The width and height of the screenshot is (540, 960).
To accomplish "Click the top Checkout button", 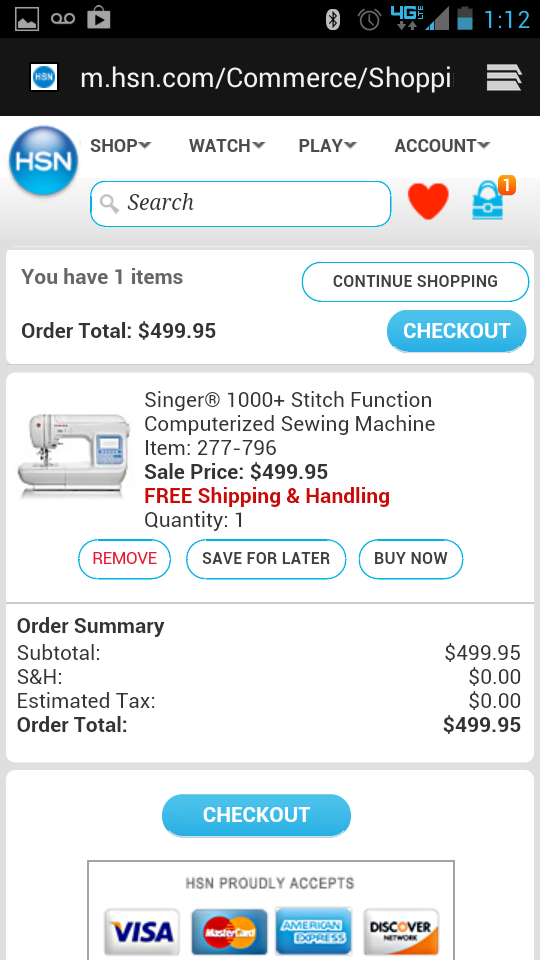I will tap(457, 331).
